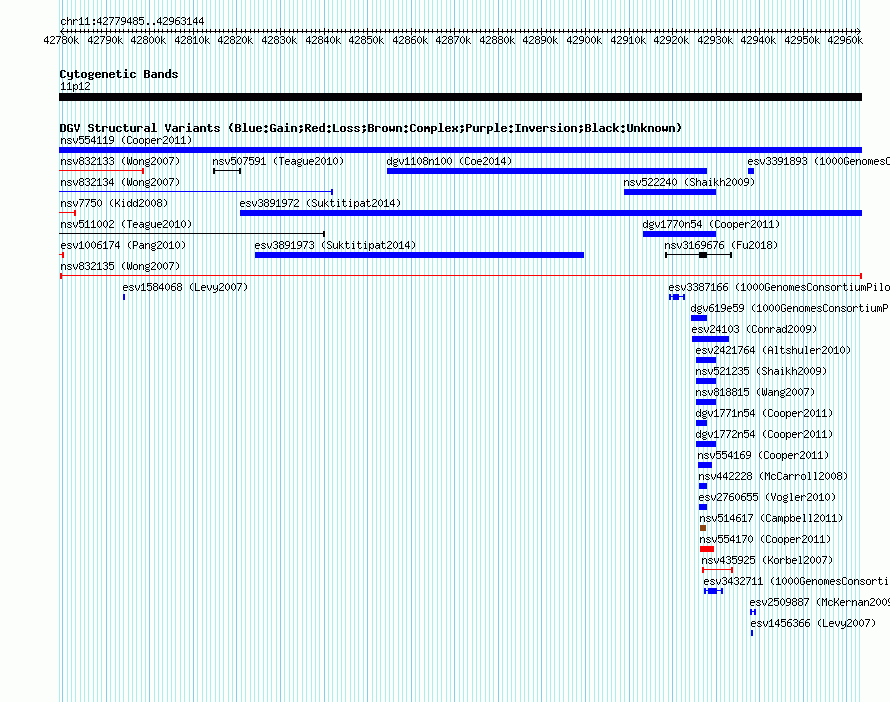The image size is (890, 702).
Task: Select the nsv3169676 (Fu2018) black feature
Action: [698, 255]
